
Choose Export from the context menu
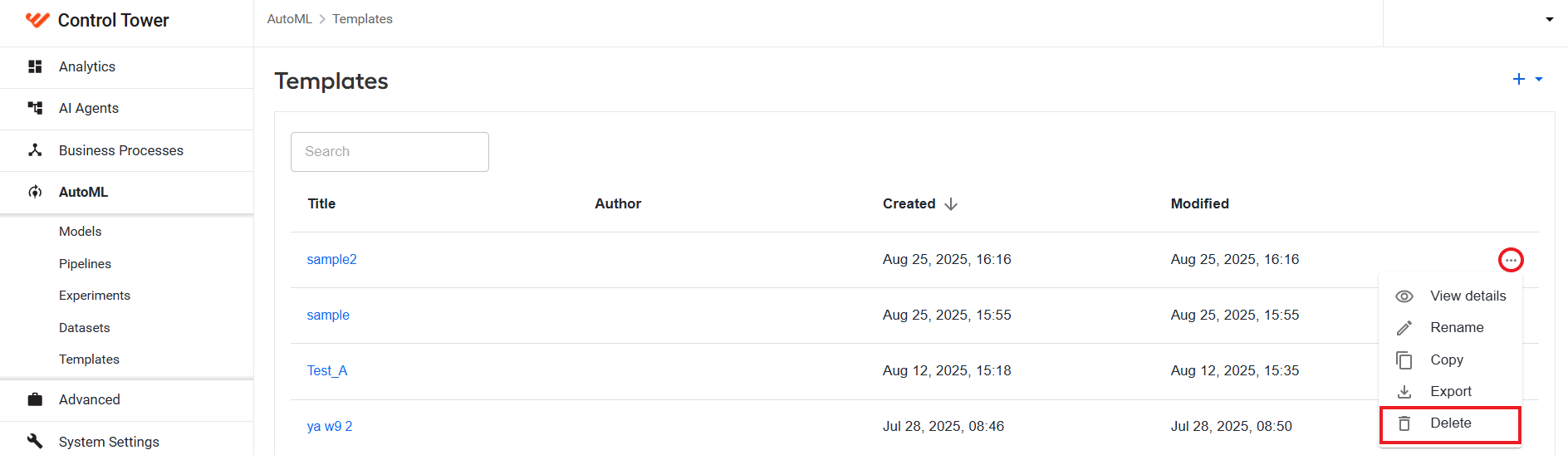[1450, 392]
